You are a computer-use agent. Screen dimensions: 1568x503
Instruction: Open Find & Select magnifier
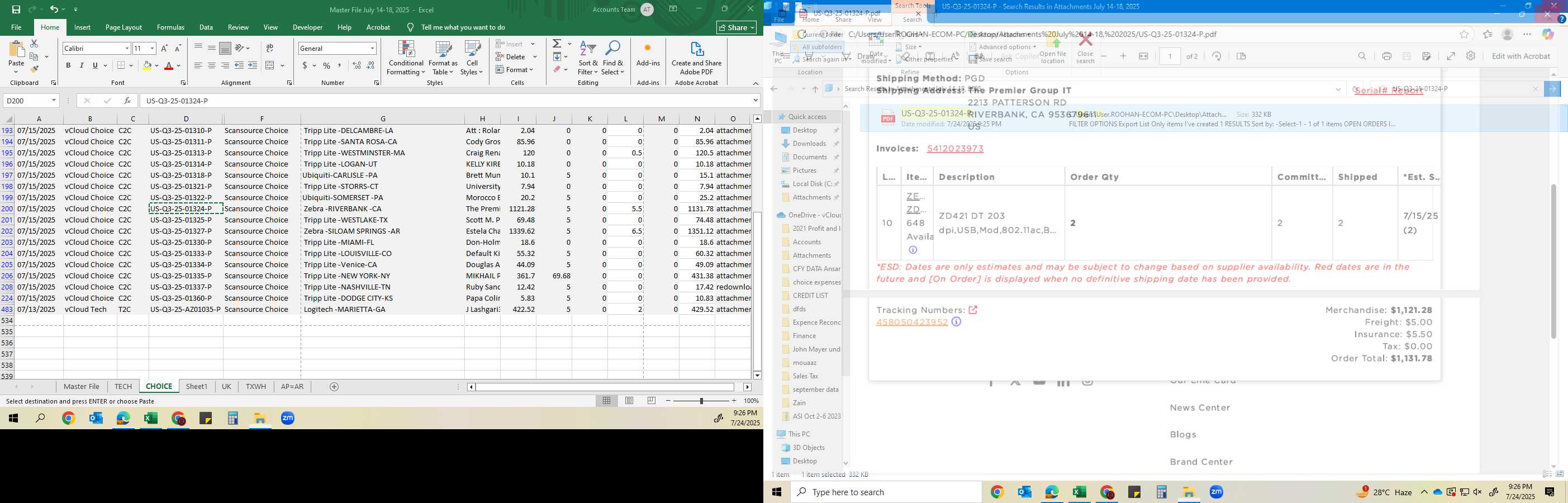click(613, 59)
